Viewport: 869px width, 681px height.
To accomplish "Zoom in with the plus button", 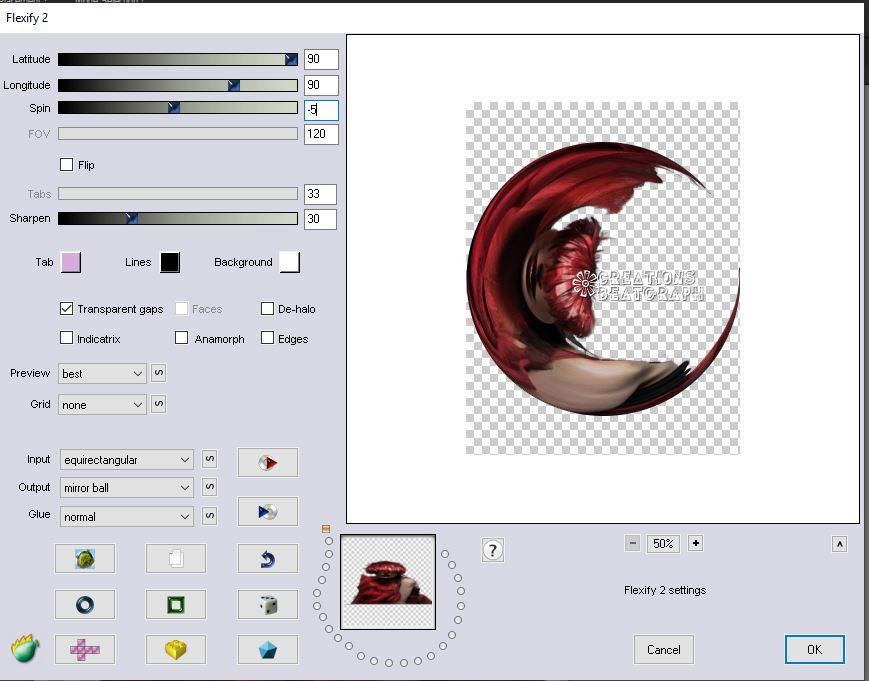I will point(696,543).
